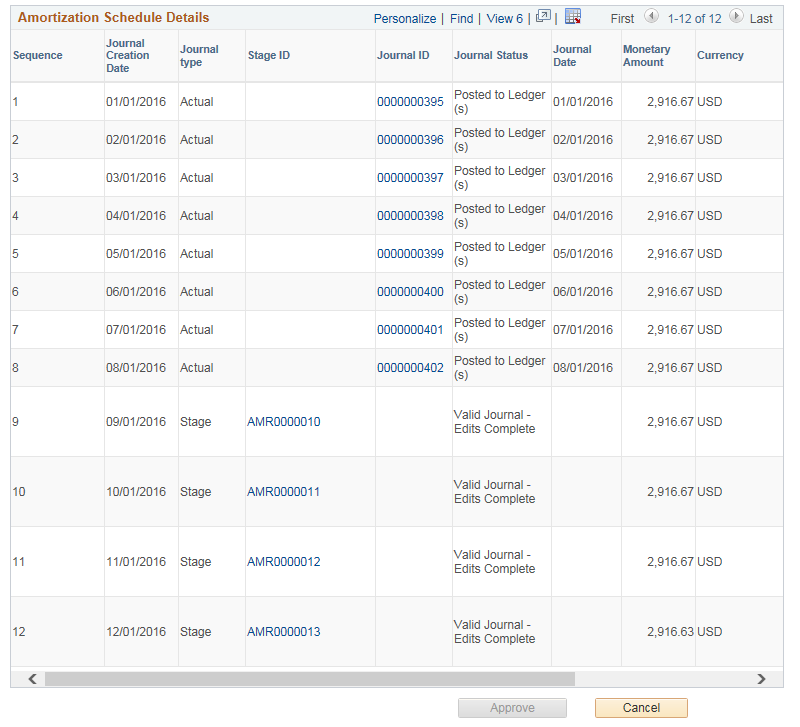Sort by Journal Creation Date header
This screenshot has width=800, height=727.
tap(128, 56)
